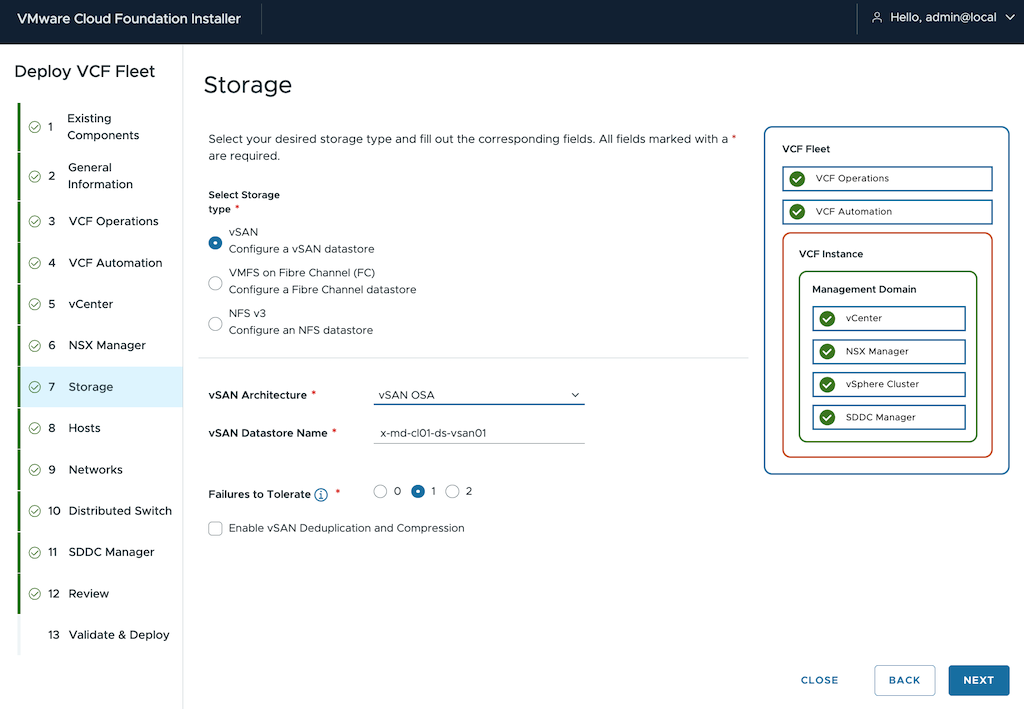1024x709 pixels.
Task: Click the Next button
Action: pyautogui.click(x=978, y=680)
